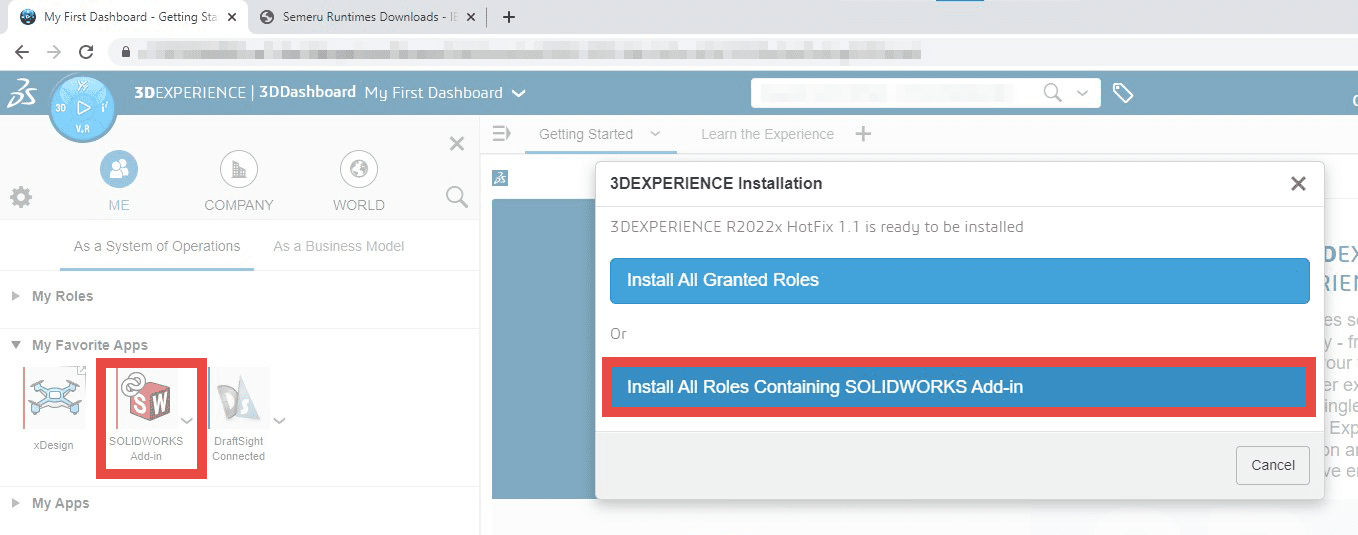Switch to As a System of Operations tab
The height and width of the screenshot is (535, 1358).
[x=157, y=246]
